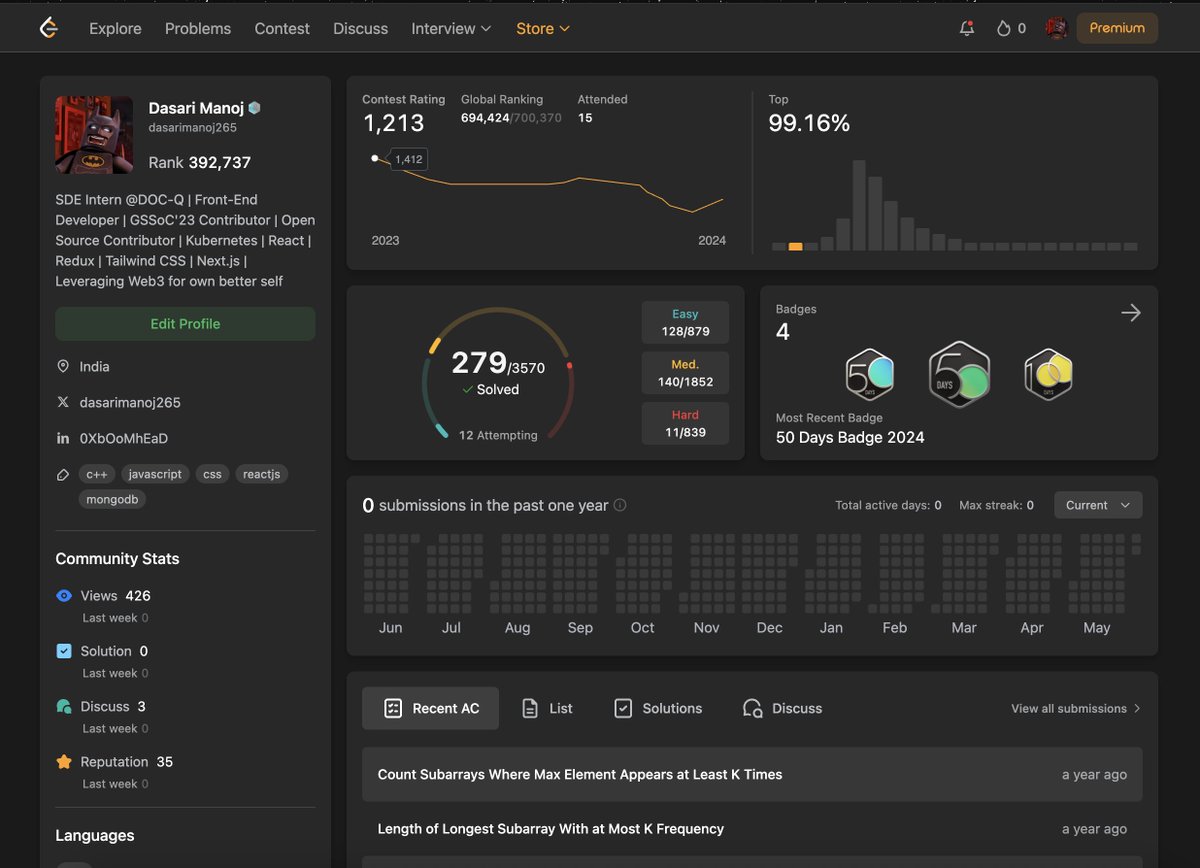
Task: Switch to the Solutions tab
Action: click(657, 708)
